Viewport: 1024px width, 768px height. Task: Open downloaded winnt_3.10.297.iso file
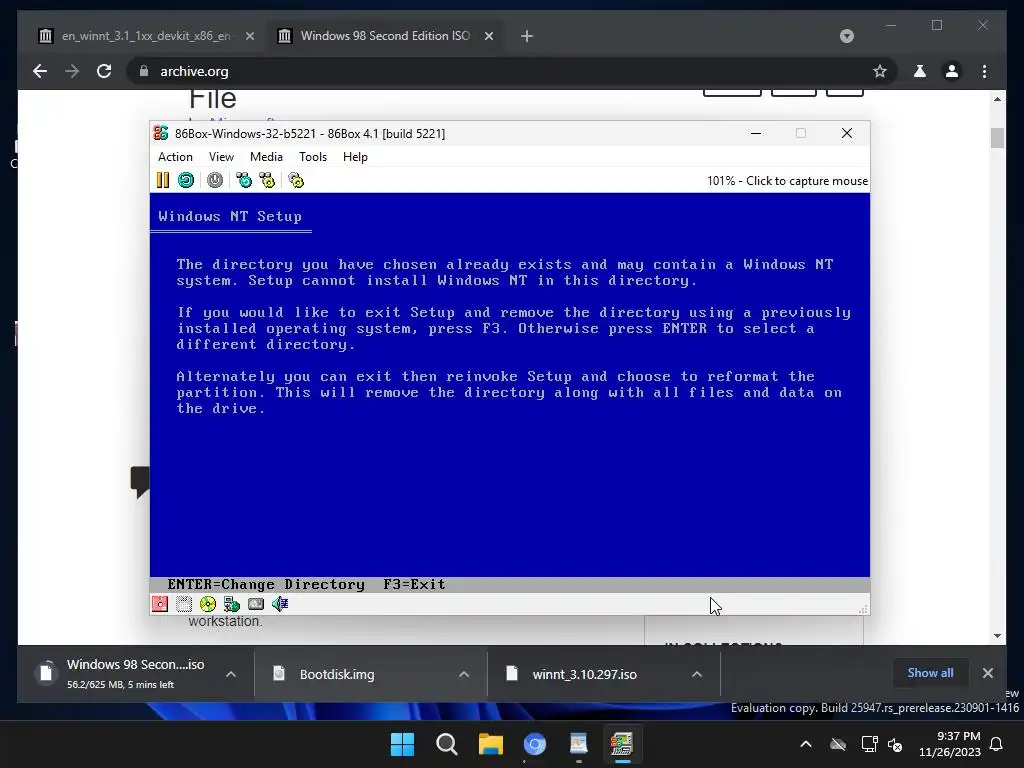(584, 674)
